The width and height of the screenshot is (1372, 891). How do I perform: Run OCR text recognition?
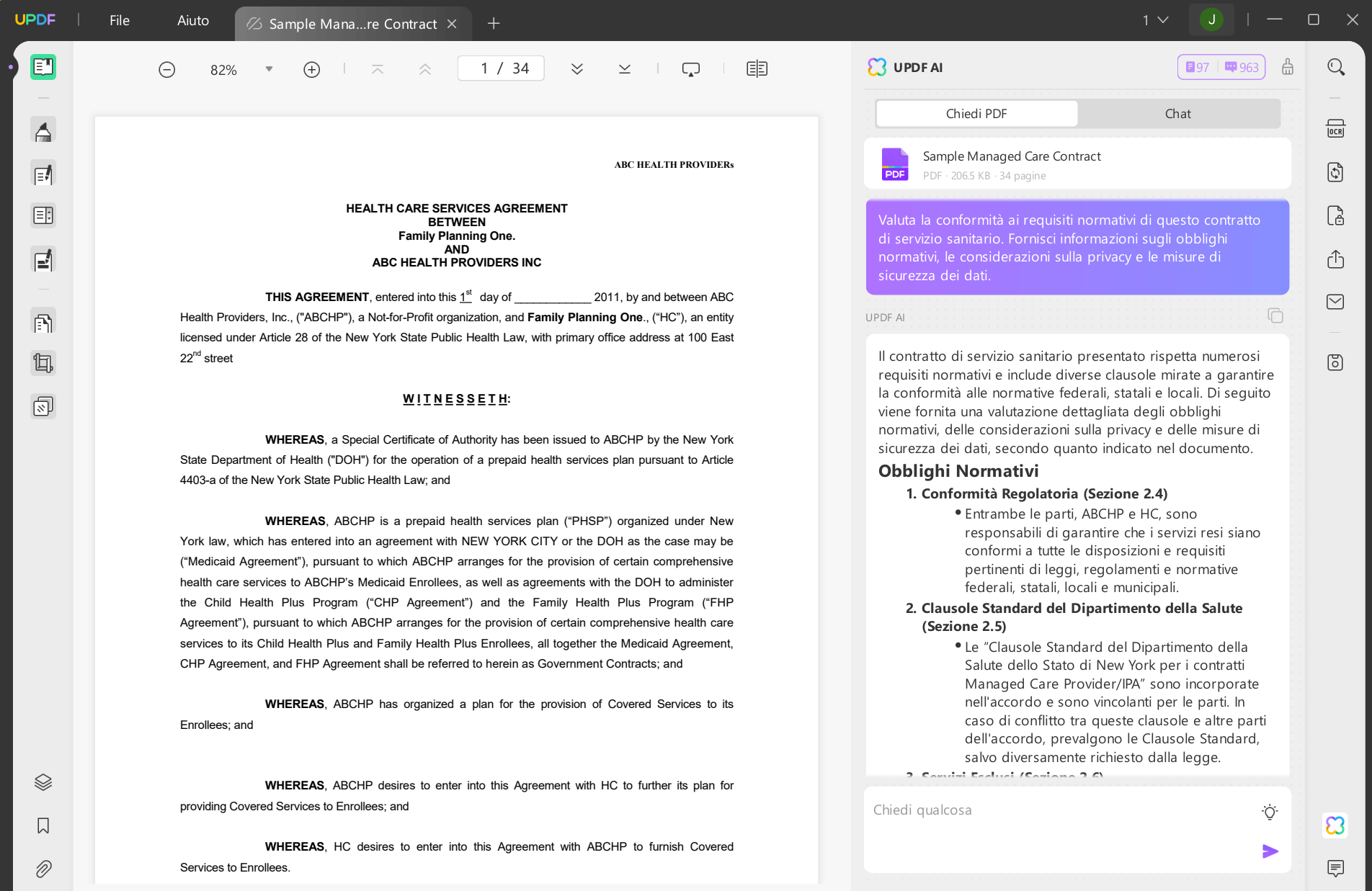click(x=1336, y=129)
